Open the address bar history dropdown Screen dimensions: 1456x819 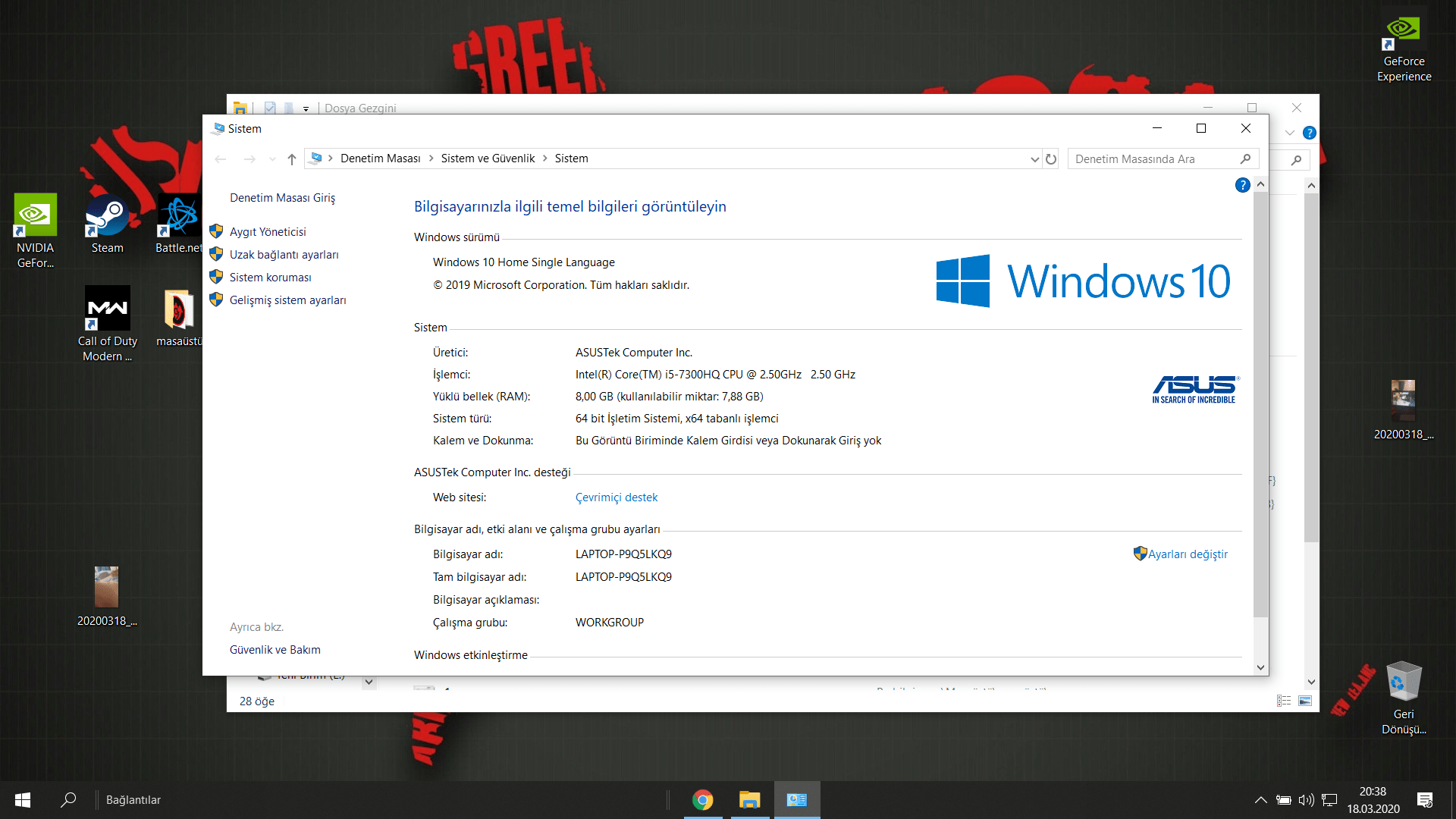pos(1034,159)
